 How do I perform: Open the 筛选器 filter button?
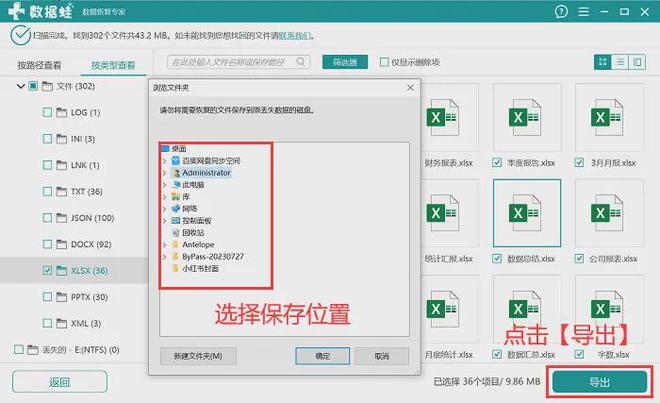tap(345, 62)
